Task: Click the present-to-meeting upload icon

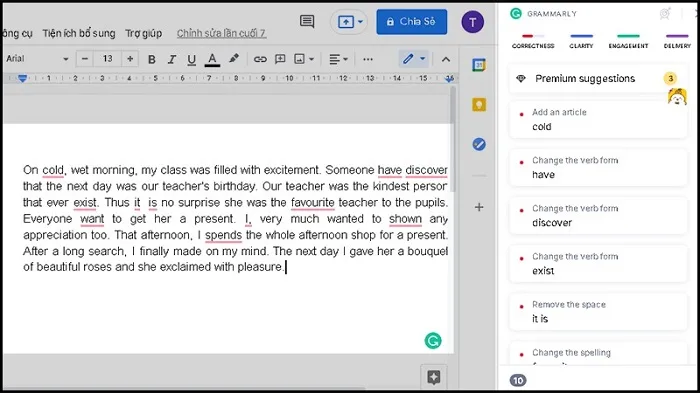Action: pyautogui.click(x=346, y=21)
